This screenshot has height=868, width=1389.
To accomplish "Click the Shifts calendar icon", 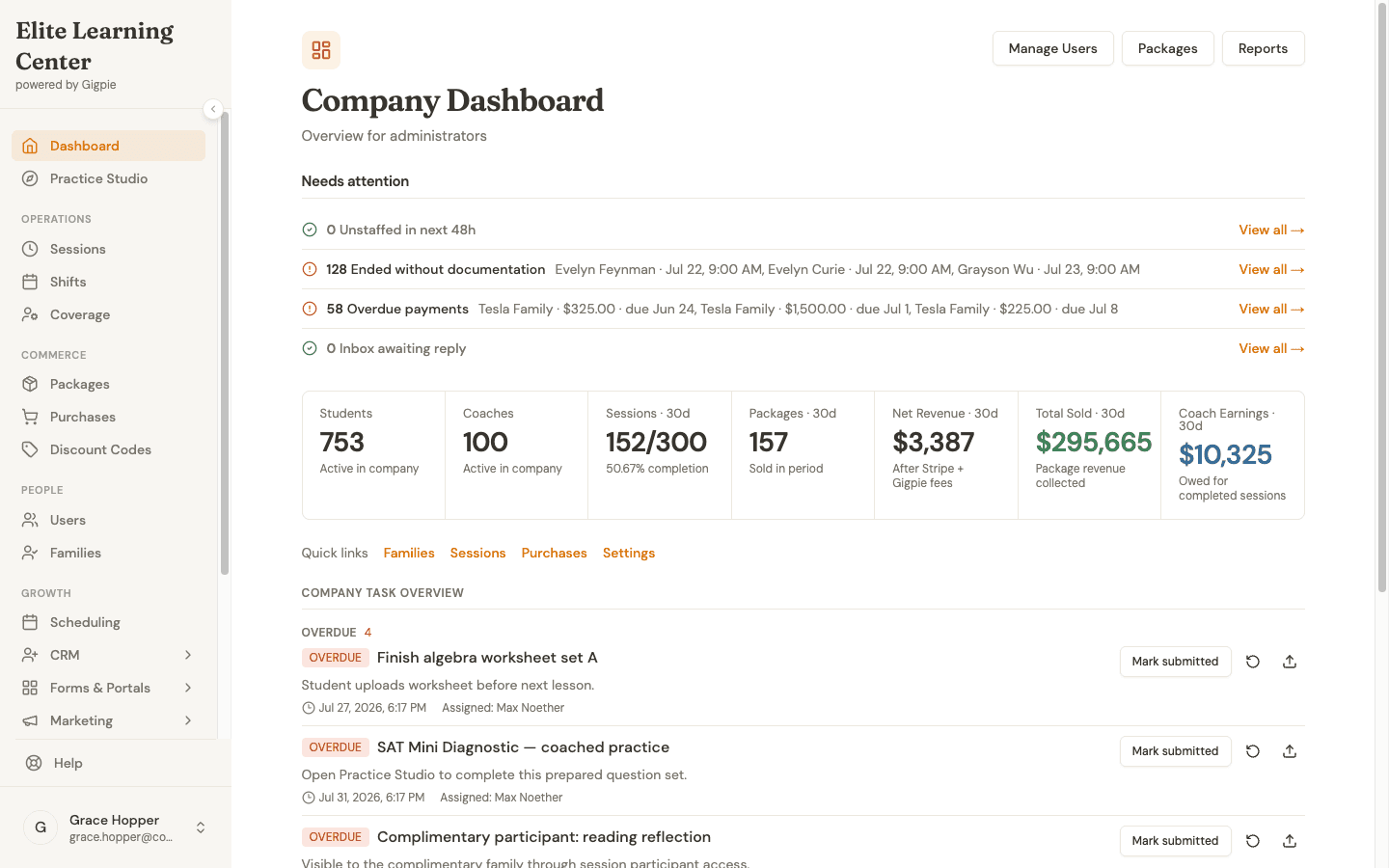I will 30,282.
